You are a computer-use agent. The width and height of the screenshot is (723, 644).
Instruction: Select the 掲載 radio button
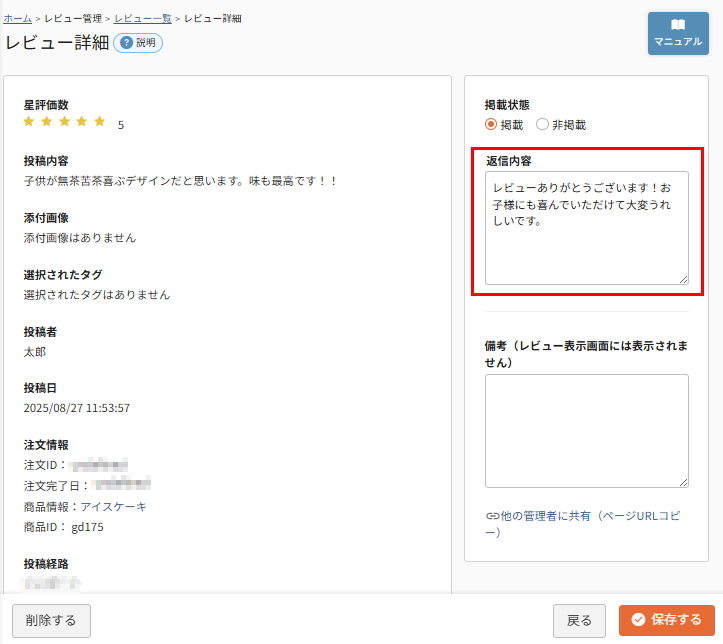tap(491, 124)
